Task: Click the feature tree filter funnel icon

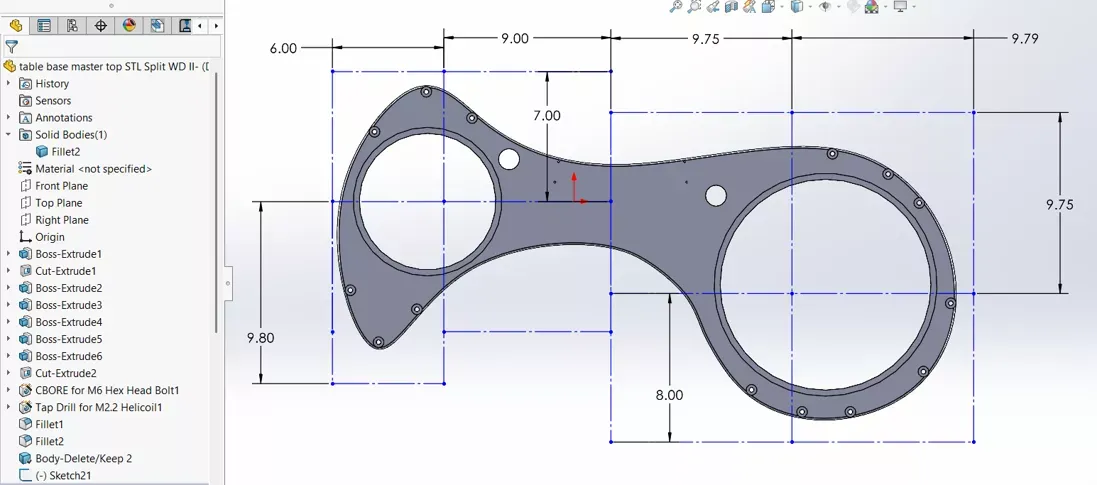Action: [10, 47]
